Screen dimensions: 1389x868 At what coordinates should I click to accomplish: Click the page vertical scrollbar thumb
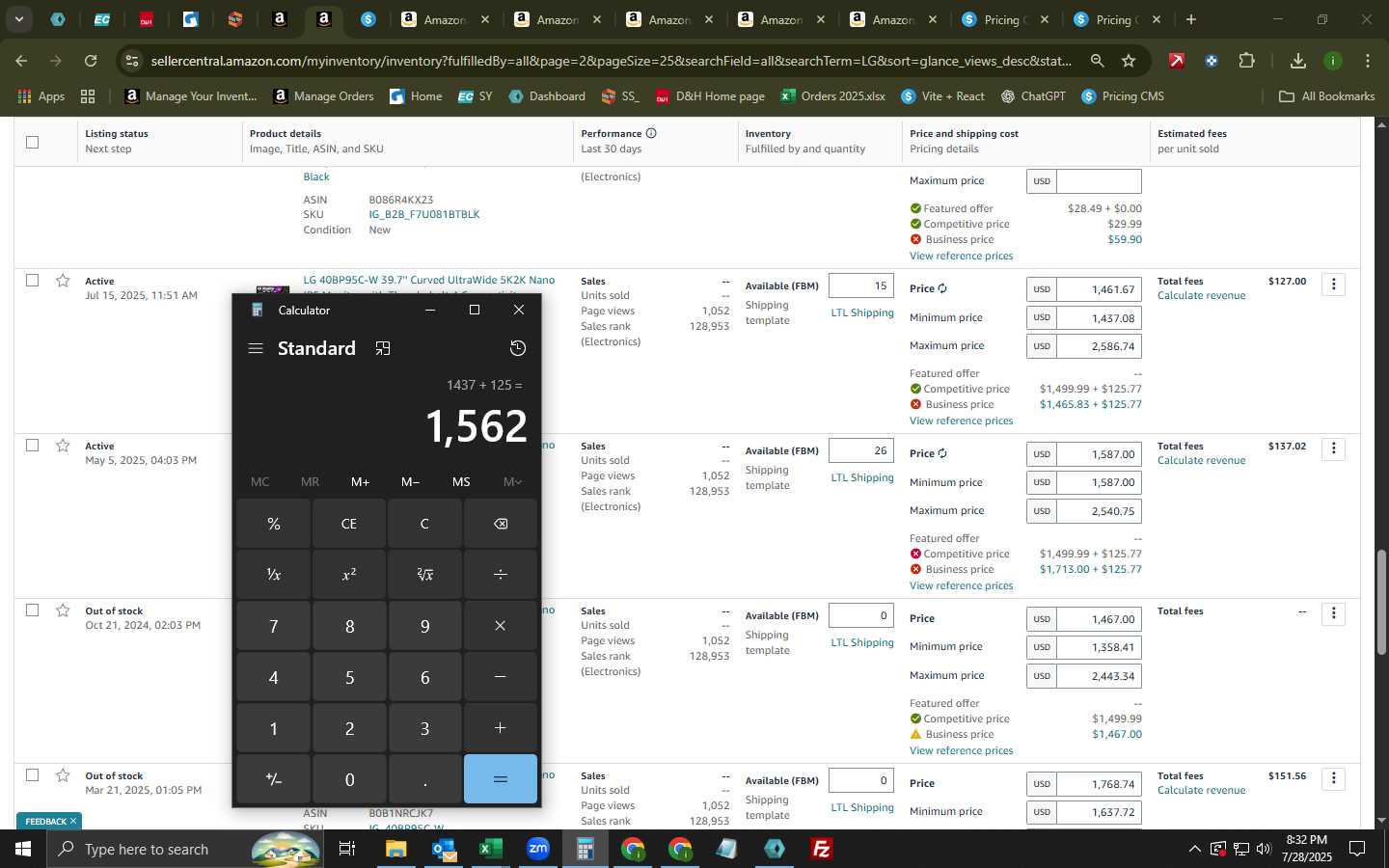click(x=1381, y=603)
